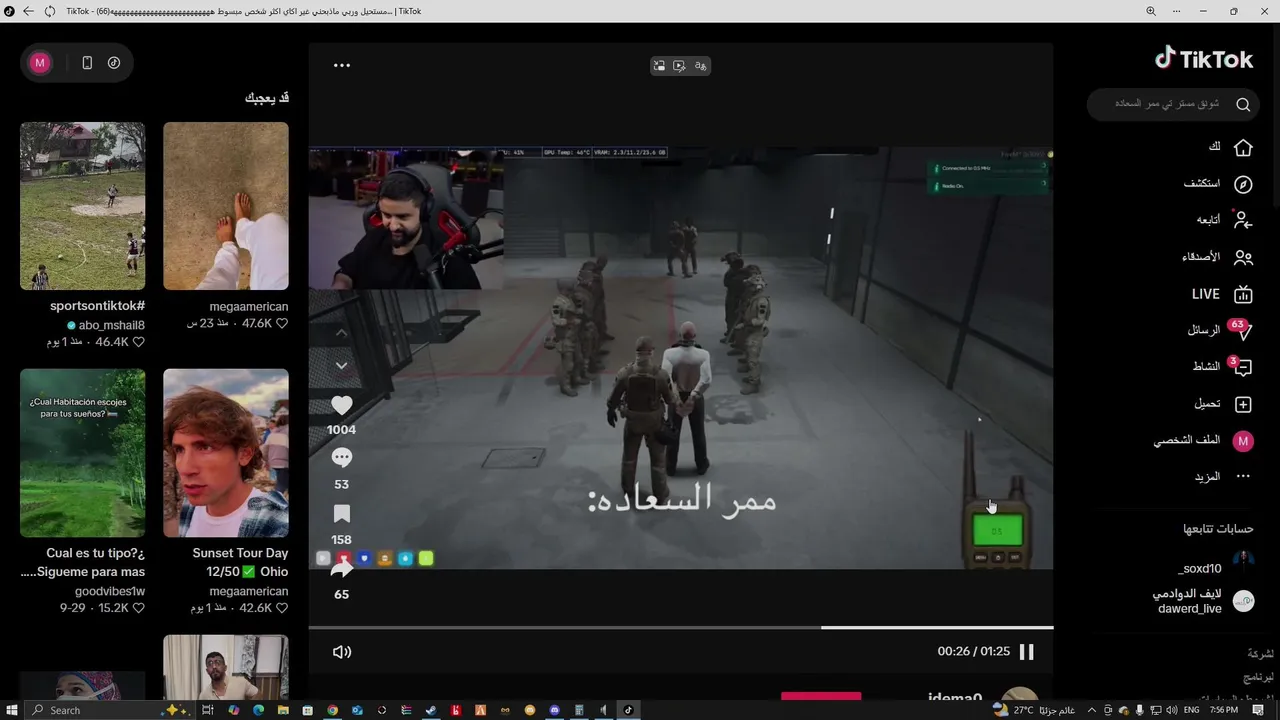Image resolution: width=1280 pixels, height=720 pixels.
Task: Reload the page with the refresh icon
Action: [x=50, y=11]
